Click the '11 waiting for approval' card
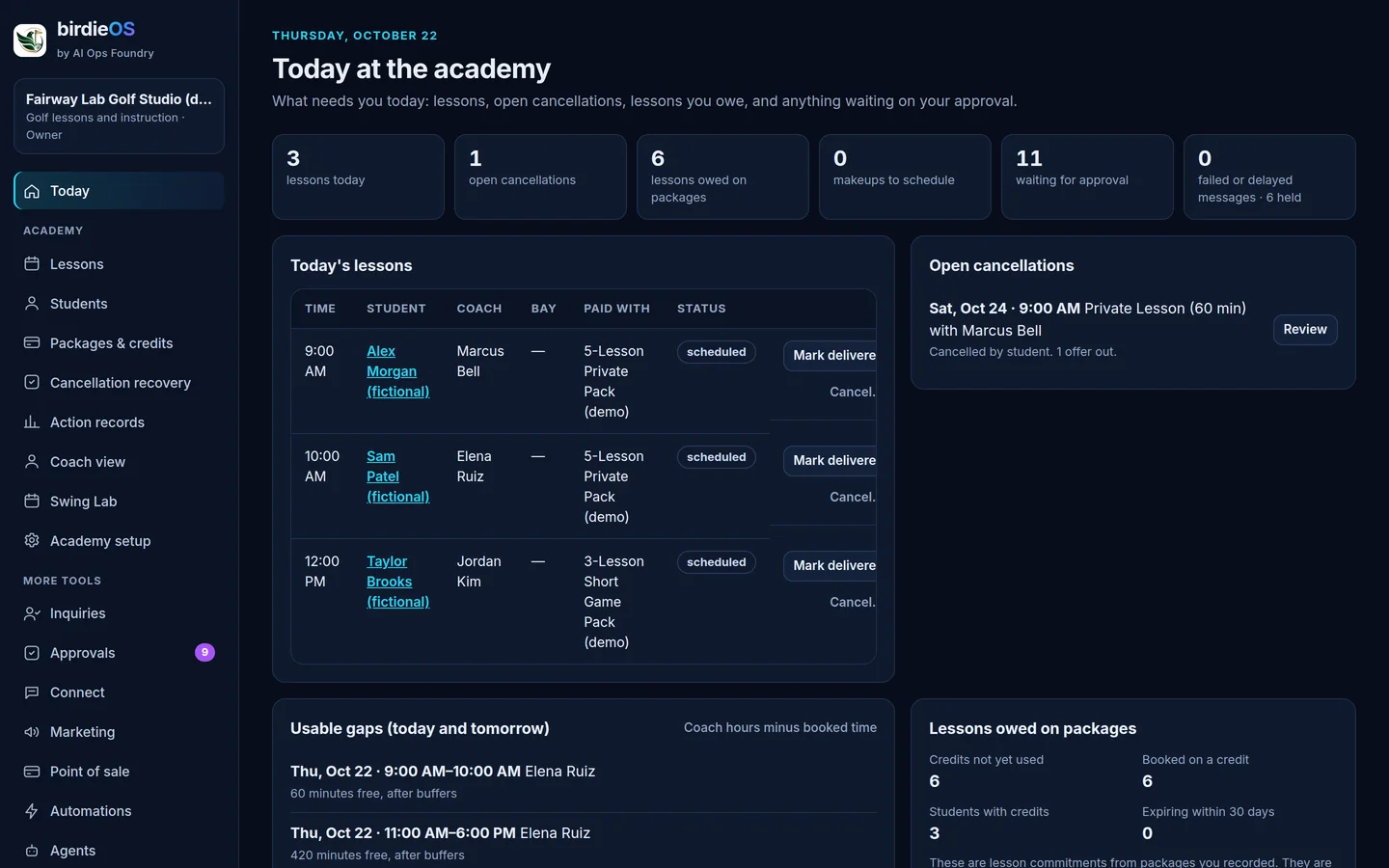The height and width of the screenshot is (868, 1389). pyautogui.click(x=1087, y=176)
